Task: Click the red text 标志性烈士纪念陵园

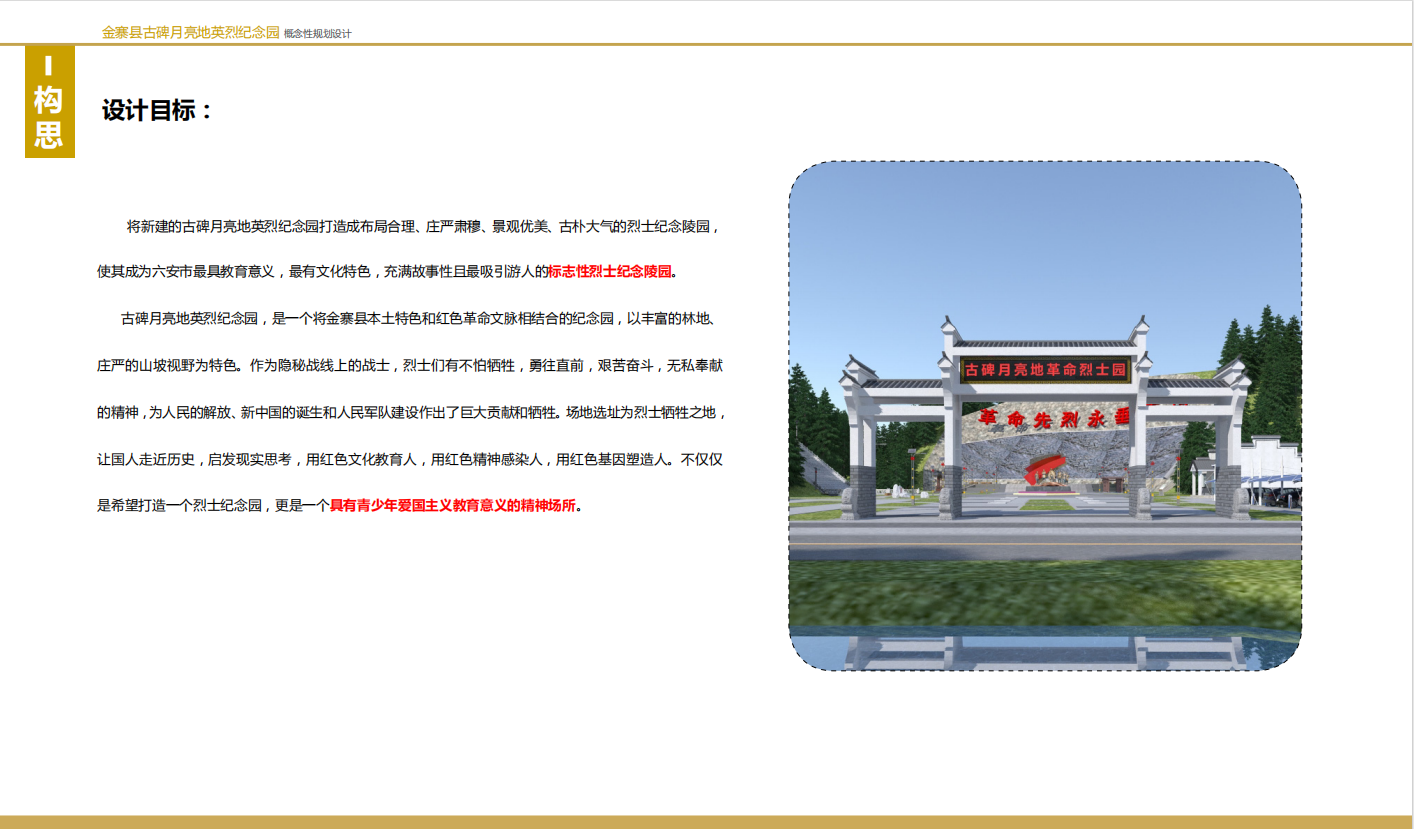Action: tap(610, 271)
